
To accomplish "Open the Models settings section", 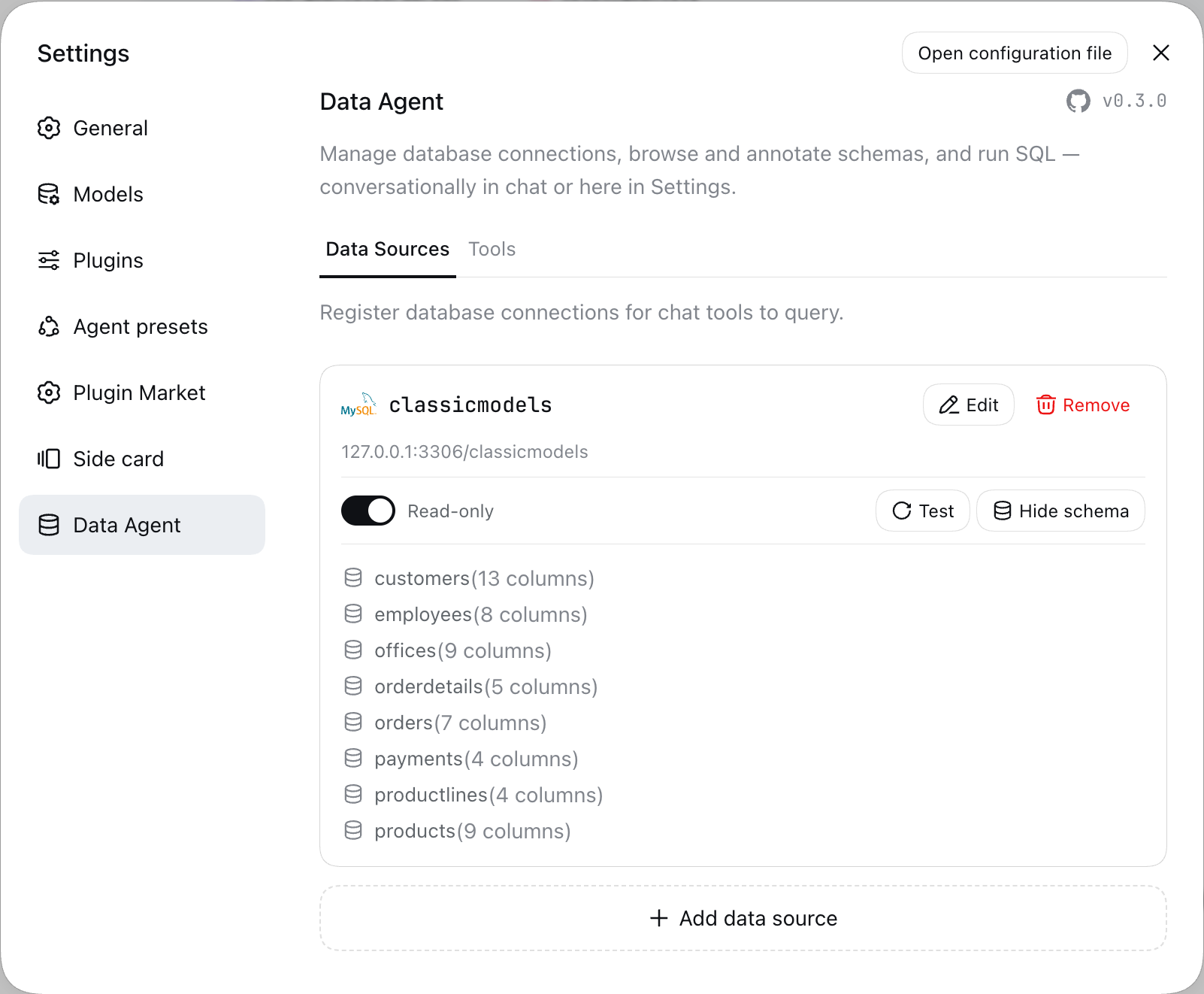I will point(142,194).
